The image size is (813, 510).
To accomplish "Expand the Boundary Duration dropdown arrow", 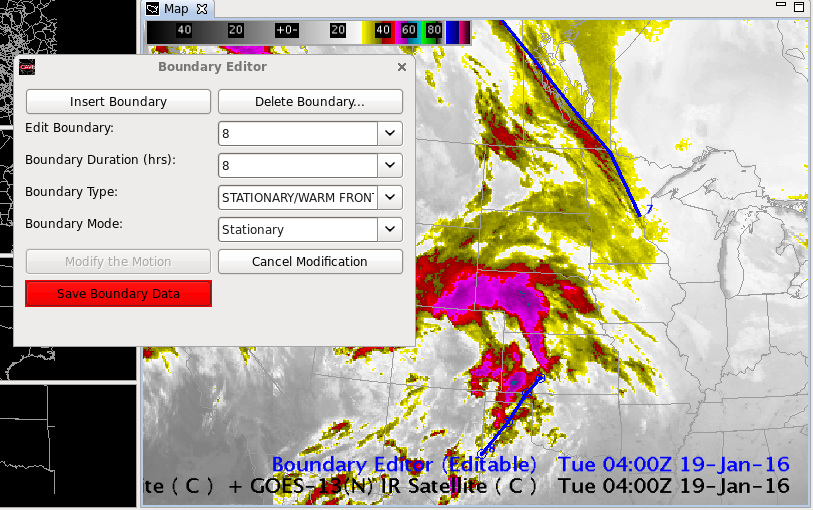I will click(390, 165).
